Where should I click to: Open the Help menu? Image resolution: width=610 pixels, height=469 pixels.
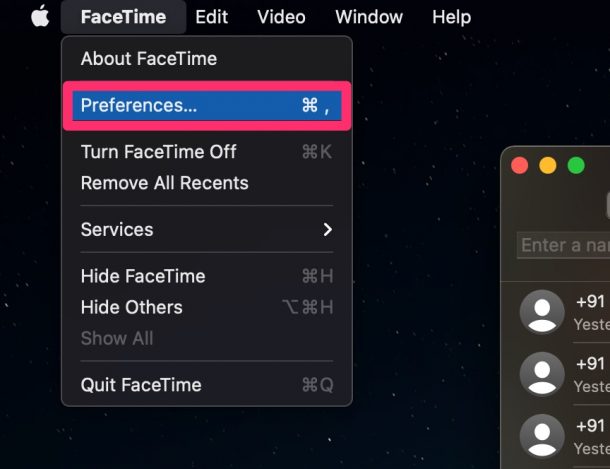(x=451, y=17)
